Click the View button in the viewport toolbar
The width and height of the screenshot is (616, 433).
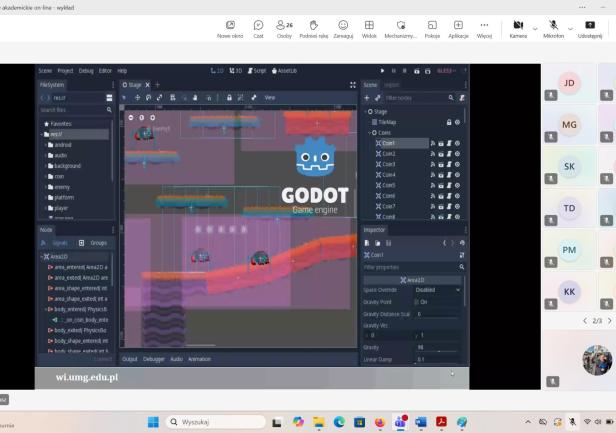click(x=269, y=97)
